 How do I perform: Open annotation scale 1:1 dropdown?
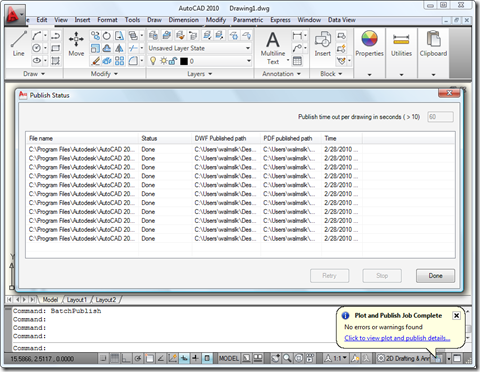(337, 358)
